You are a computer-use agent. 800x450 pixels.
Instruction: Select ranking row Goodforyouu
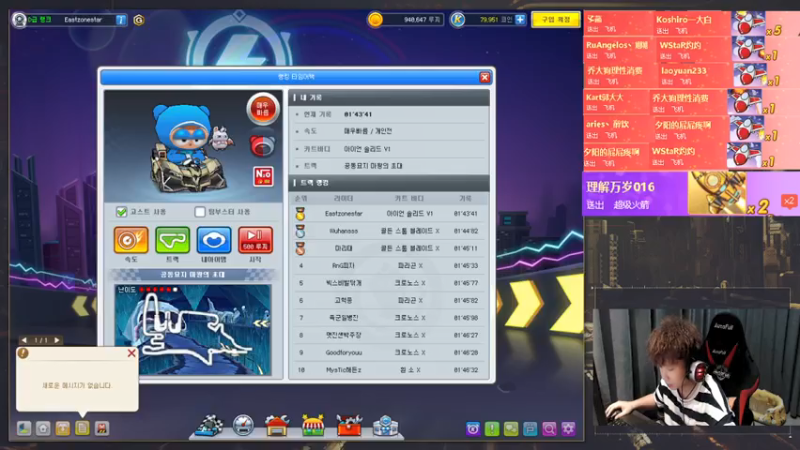(x=389, y=352)
